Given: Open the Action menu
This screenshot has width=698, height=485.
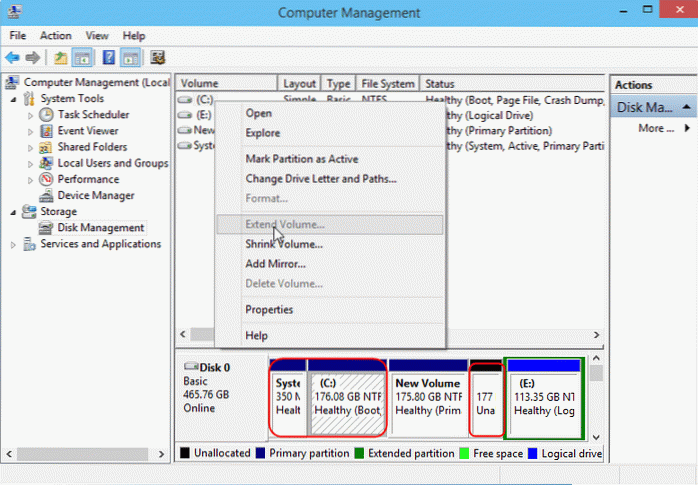Looking at the screenshot, I should 56,36.
